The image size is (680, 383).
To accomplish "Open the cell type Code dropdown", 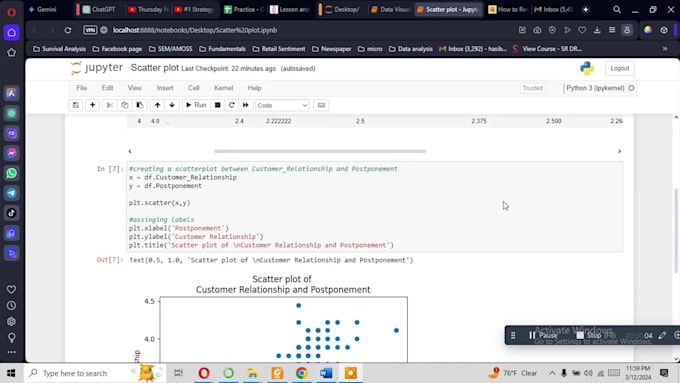I will 282,105.
